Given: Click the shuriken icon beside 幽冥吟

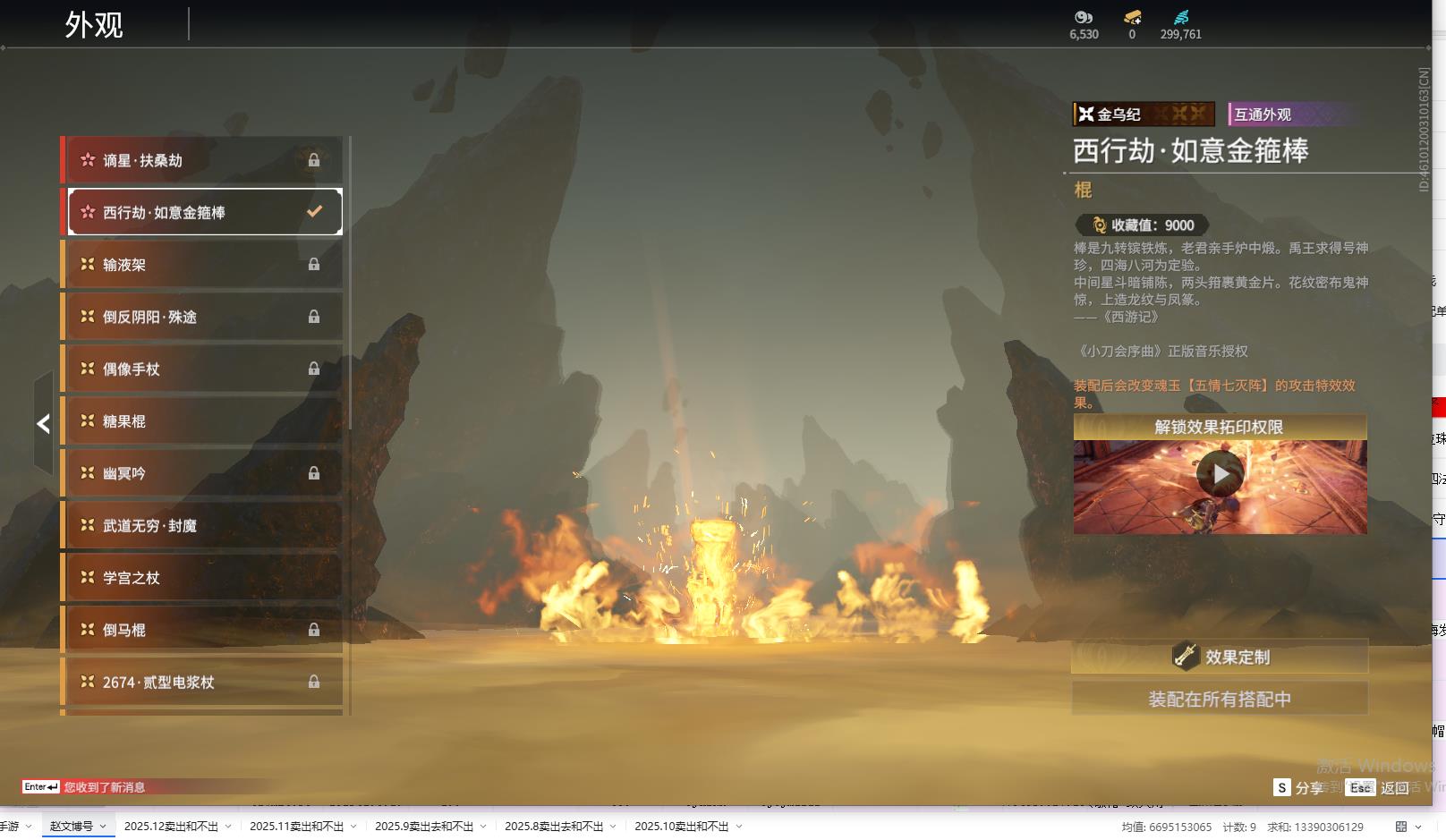Looking at the screenshot, I should click(88, 472).
